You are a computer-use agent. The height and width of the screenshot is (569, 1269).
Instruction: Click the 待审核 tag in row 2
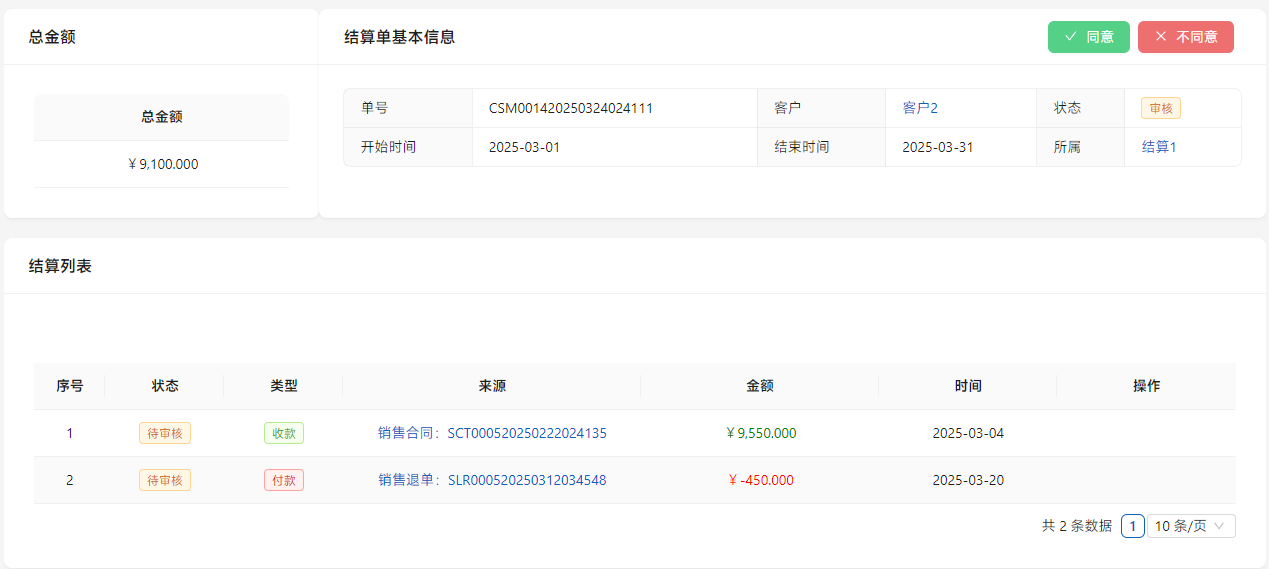click(x=165, y=480)
